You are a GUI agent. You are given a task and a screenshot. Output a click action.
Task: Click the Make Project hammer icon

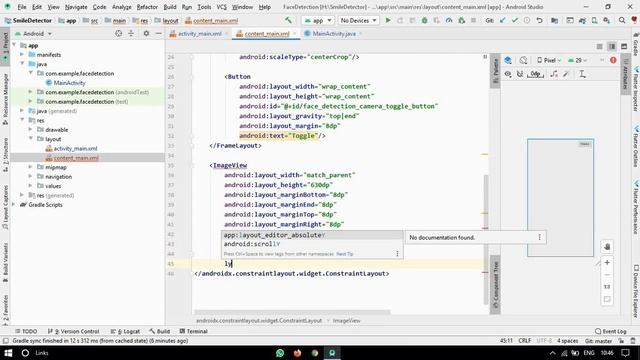click(289, 20)
